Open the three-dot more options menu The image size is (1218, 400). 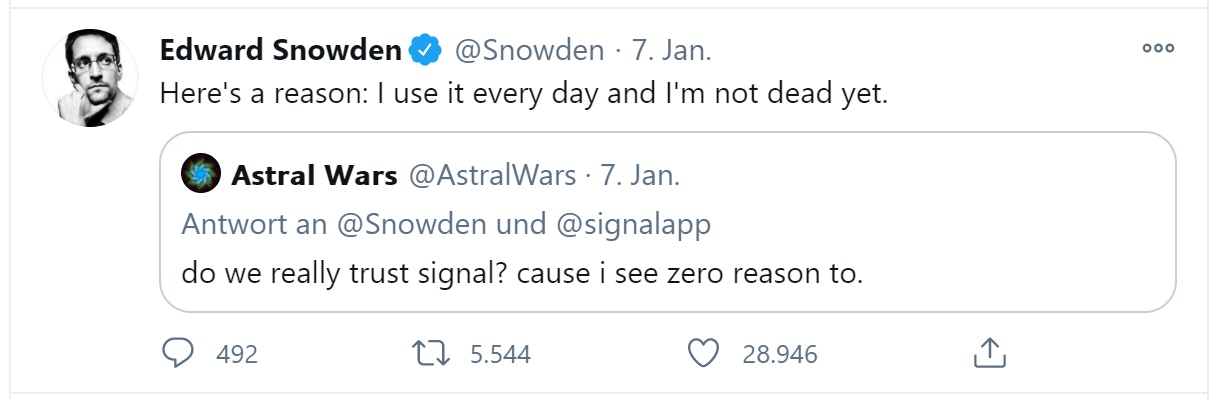click(x=1157, y=48)
